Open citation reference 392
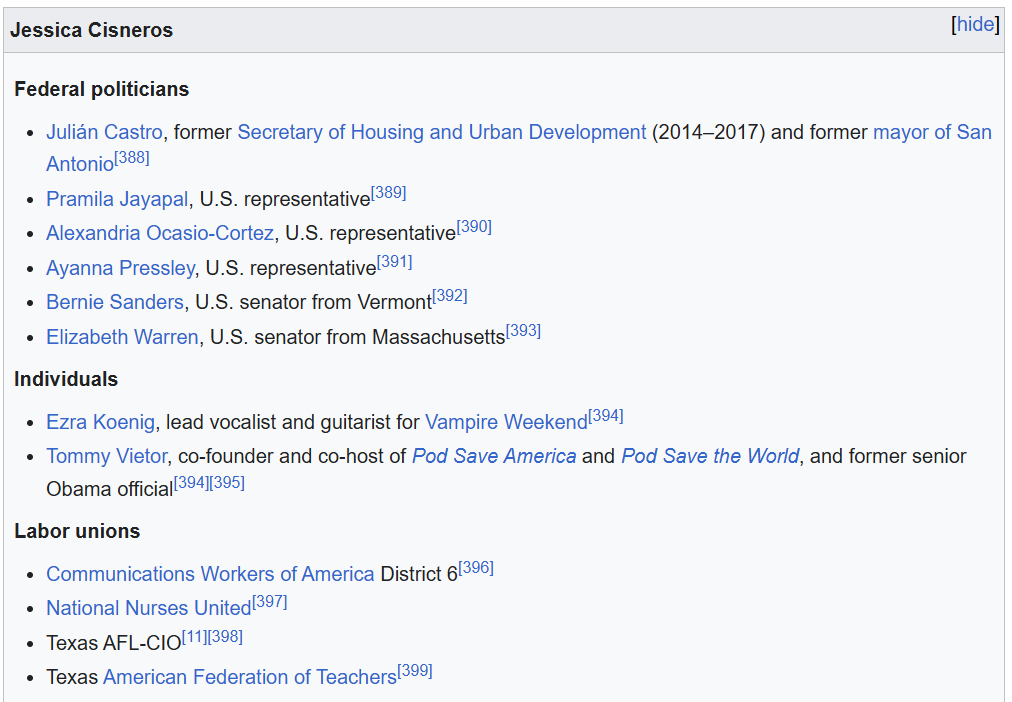Viewport: 1012px width, 702px height. (450, 296)
